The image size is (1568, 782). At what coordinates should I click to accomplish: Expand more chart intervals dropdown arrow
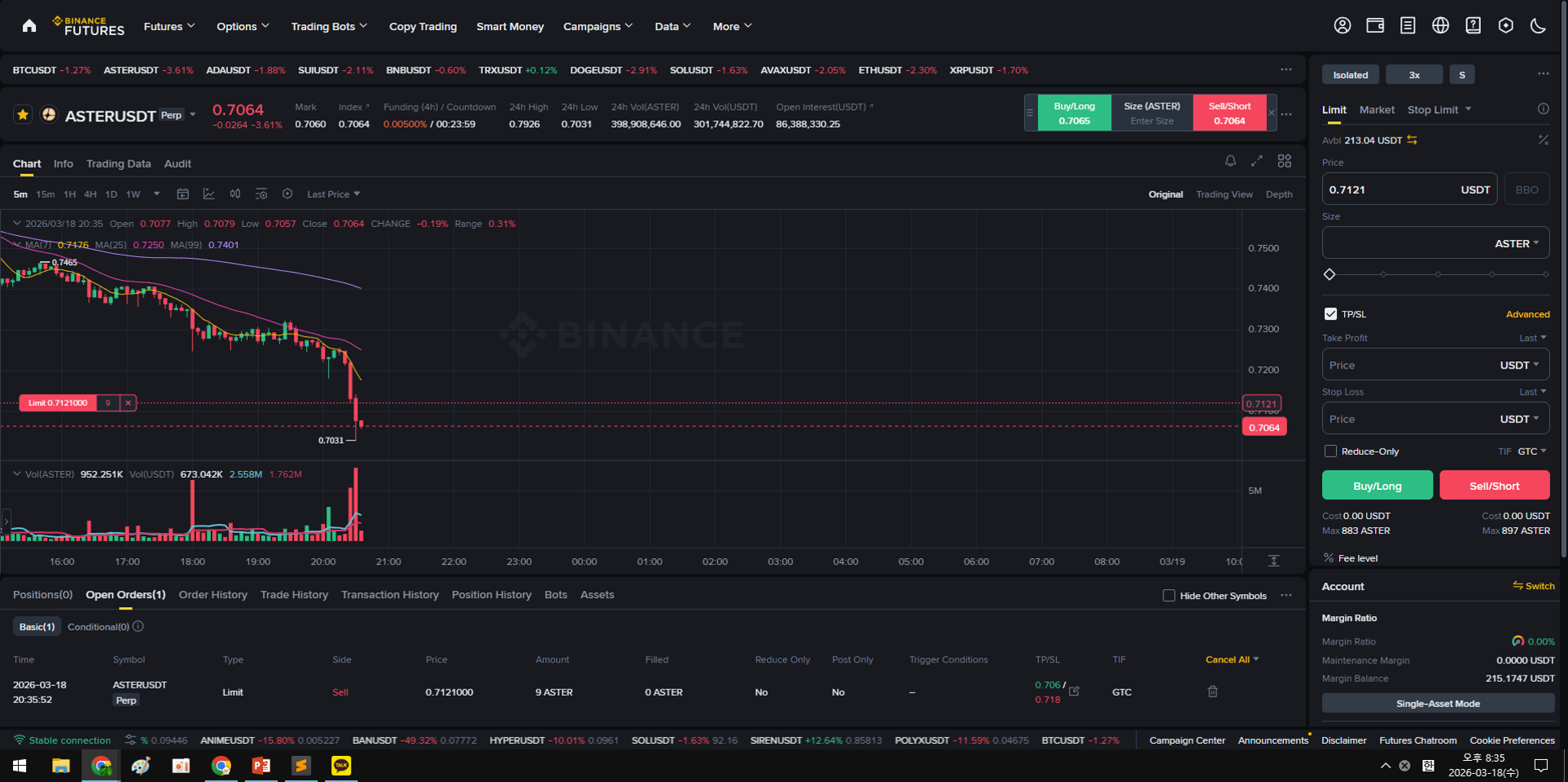tap(156, 194)
